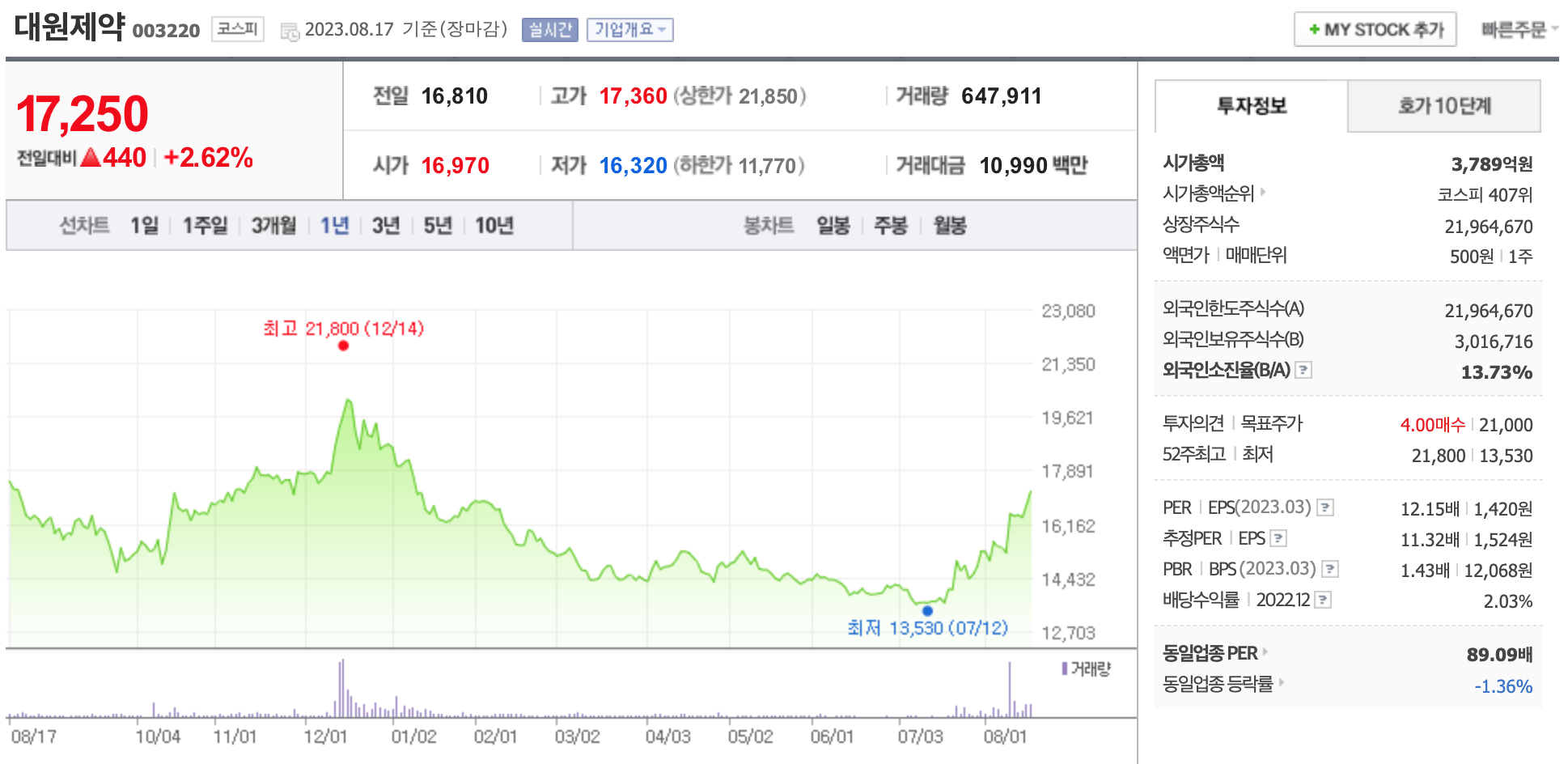Image resolution: width=1568 pixels, height=764 pixels.
Task: Click the 목표주가 label
Action: point(1272,422)
